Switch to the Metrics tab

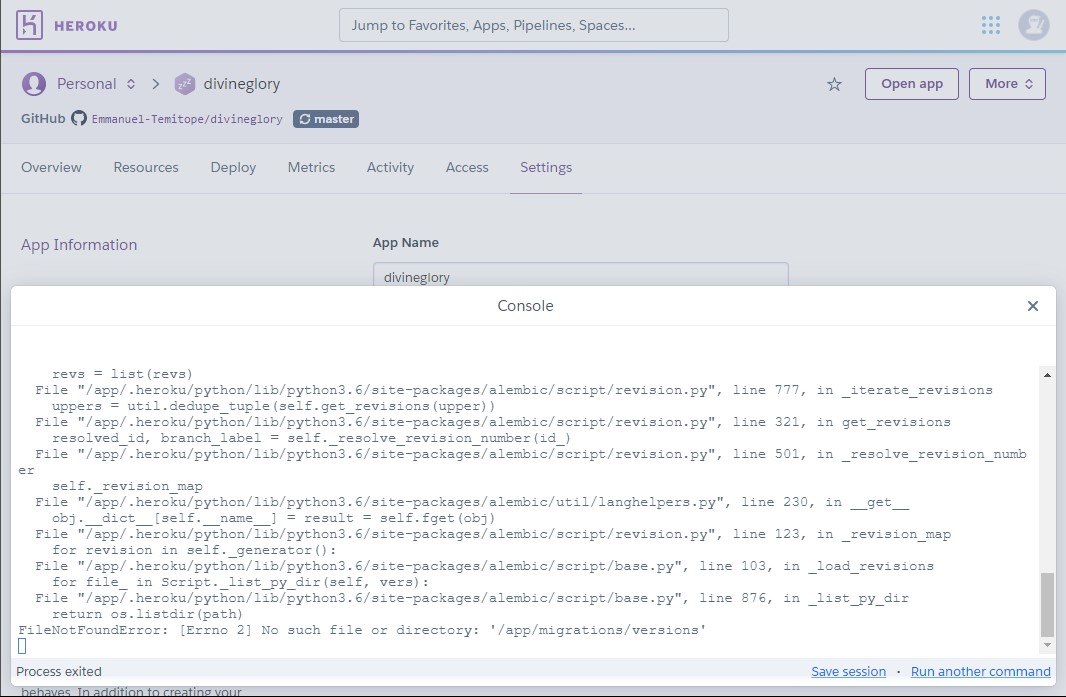(311, 167)
